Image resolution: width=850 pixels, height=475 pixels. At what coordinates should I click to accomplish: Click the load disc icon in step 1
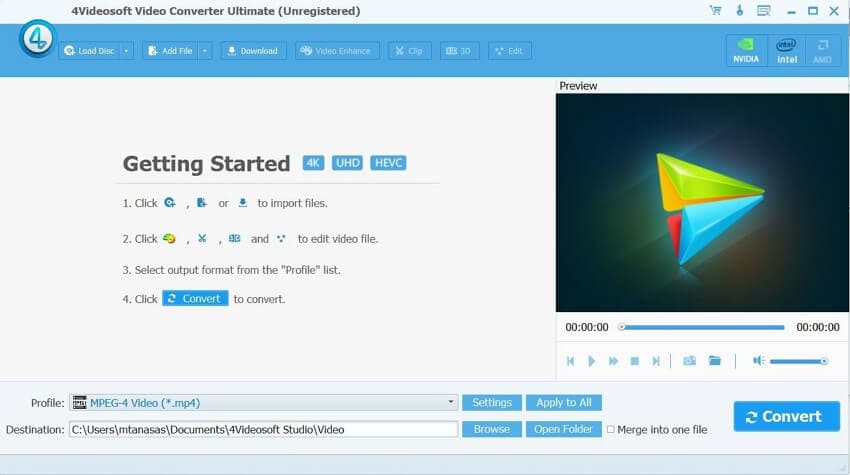pos(170,203)
